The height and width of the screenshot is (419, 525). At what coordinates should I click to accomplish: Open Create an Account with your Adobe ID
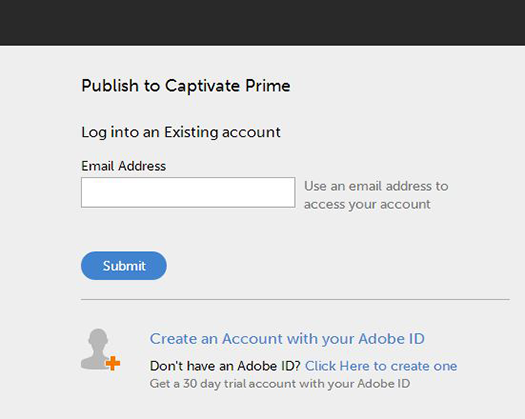click(x=287, y=339)
